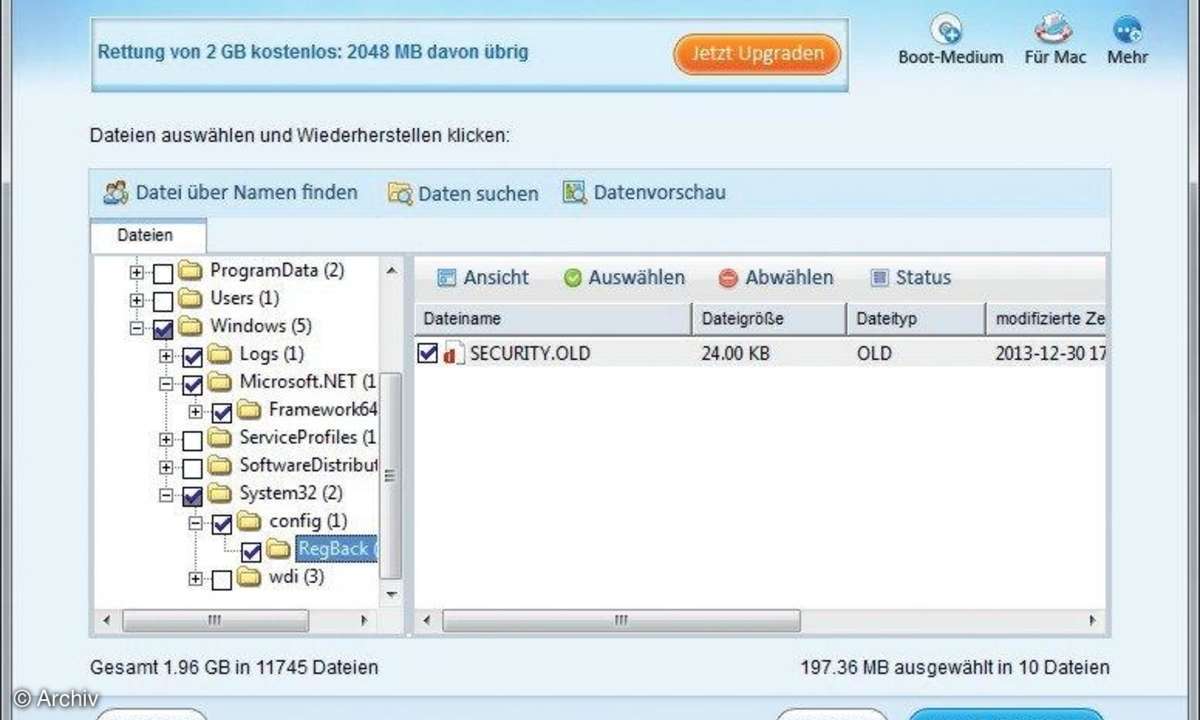
Task: Click the OLD file type cell
Action: coord(872,354)
